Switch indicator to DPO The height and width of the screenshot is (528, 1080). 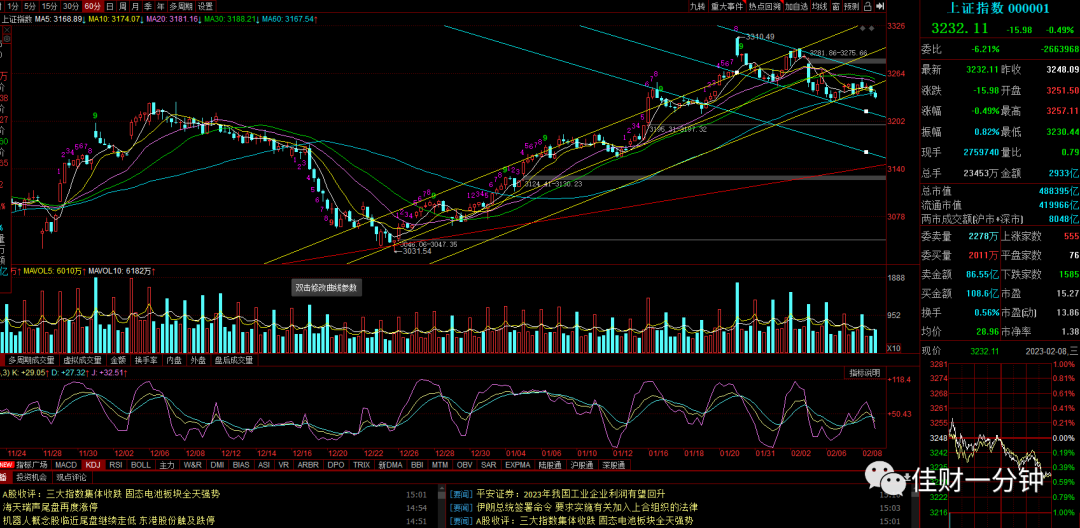click(336, 465)
